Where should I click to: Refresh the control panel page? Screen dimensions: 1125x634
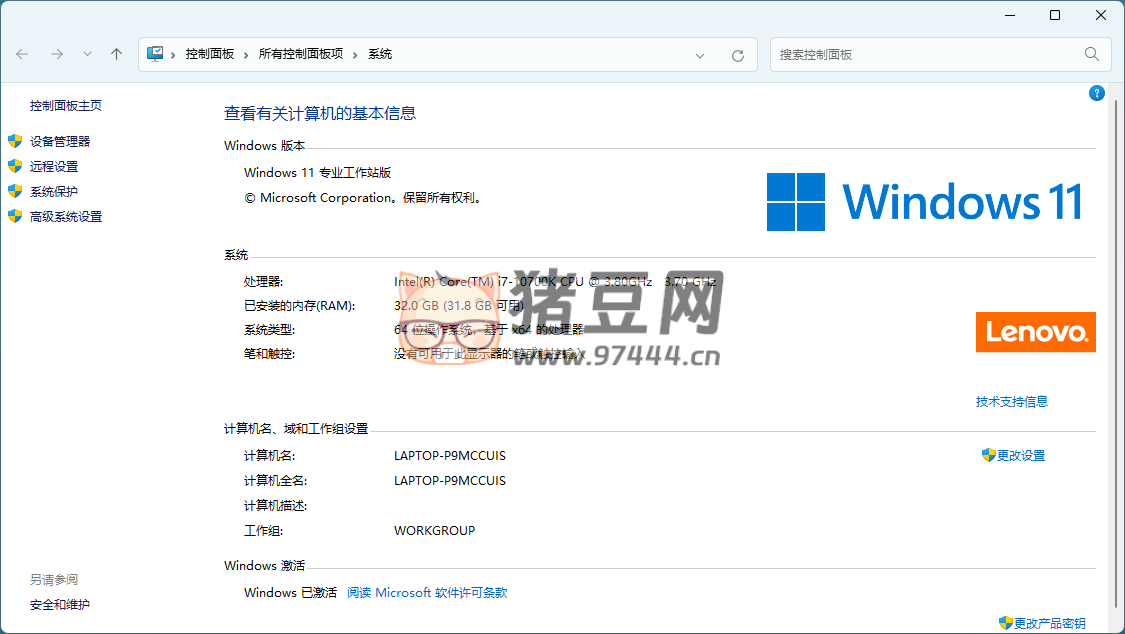[x=738, y=55]
